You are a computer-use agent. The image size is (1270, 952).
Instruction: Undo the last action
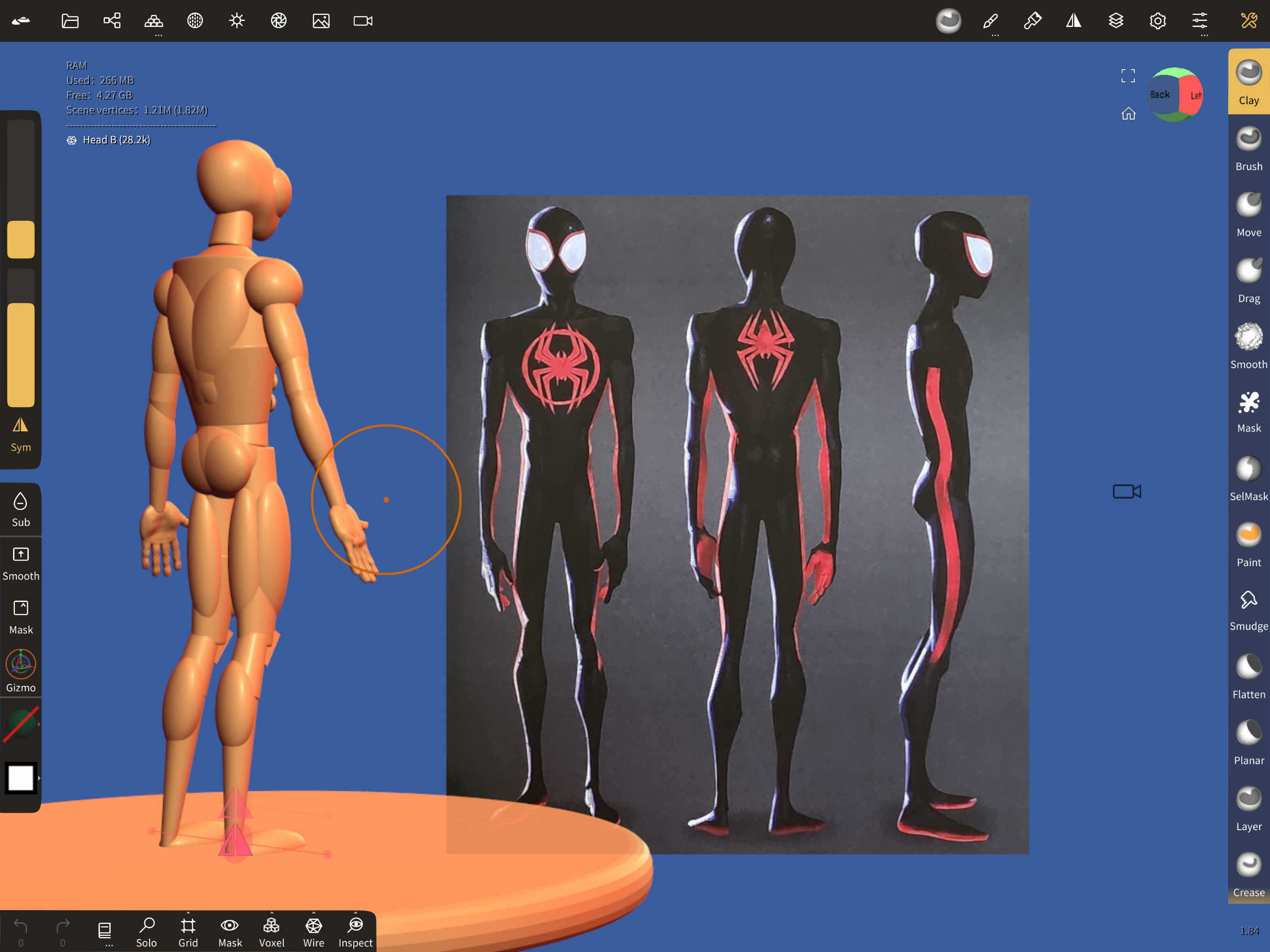pos(20,932)
